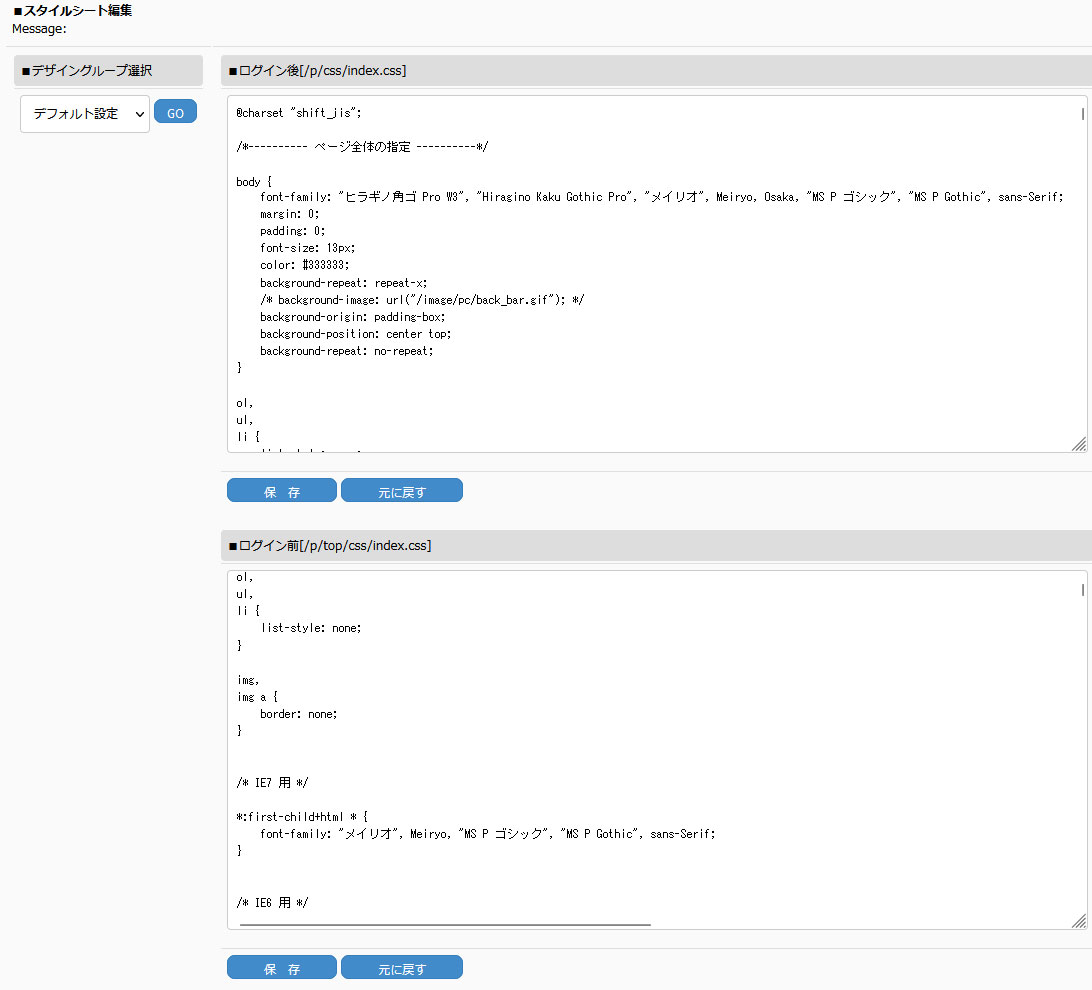Screen dimensions: 1092x990
Task: Grab the resize handle of ログイン後 editor
Action: (x=1079, y=444)
